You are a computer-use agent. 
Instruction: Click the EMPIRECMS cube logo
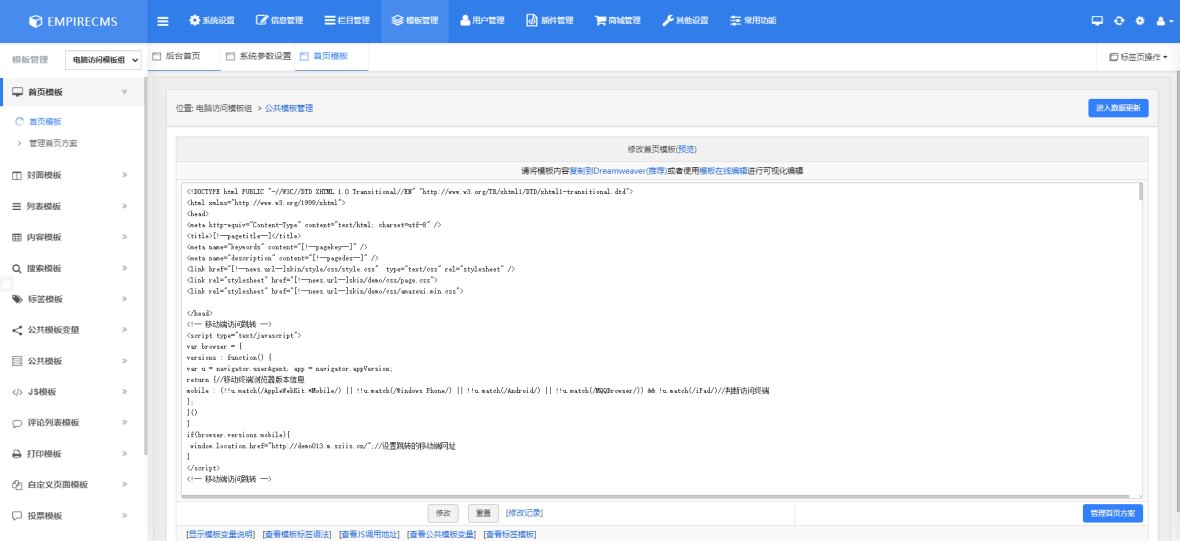click(35, 21)
